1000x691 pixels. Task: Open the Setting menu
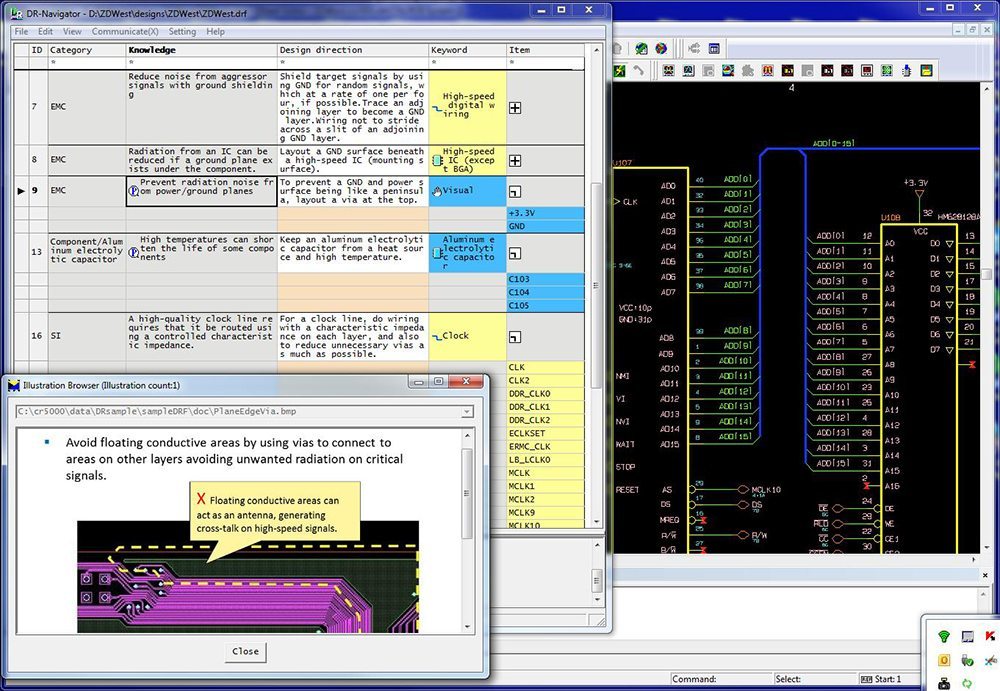(x=182, y=32)
